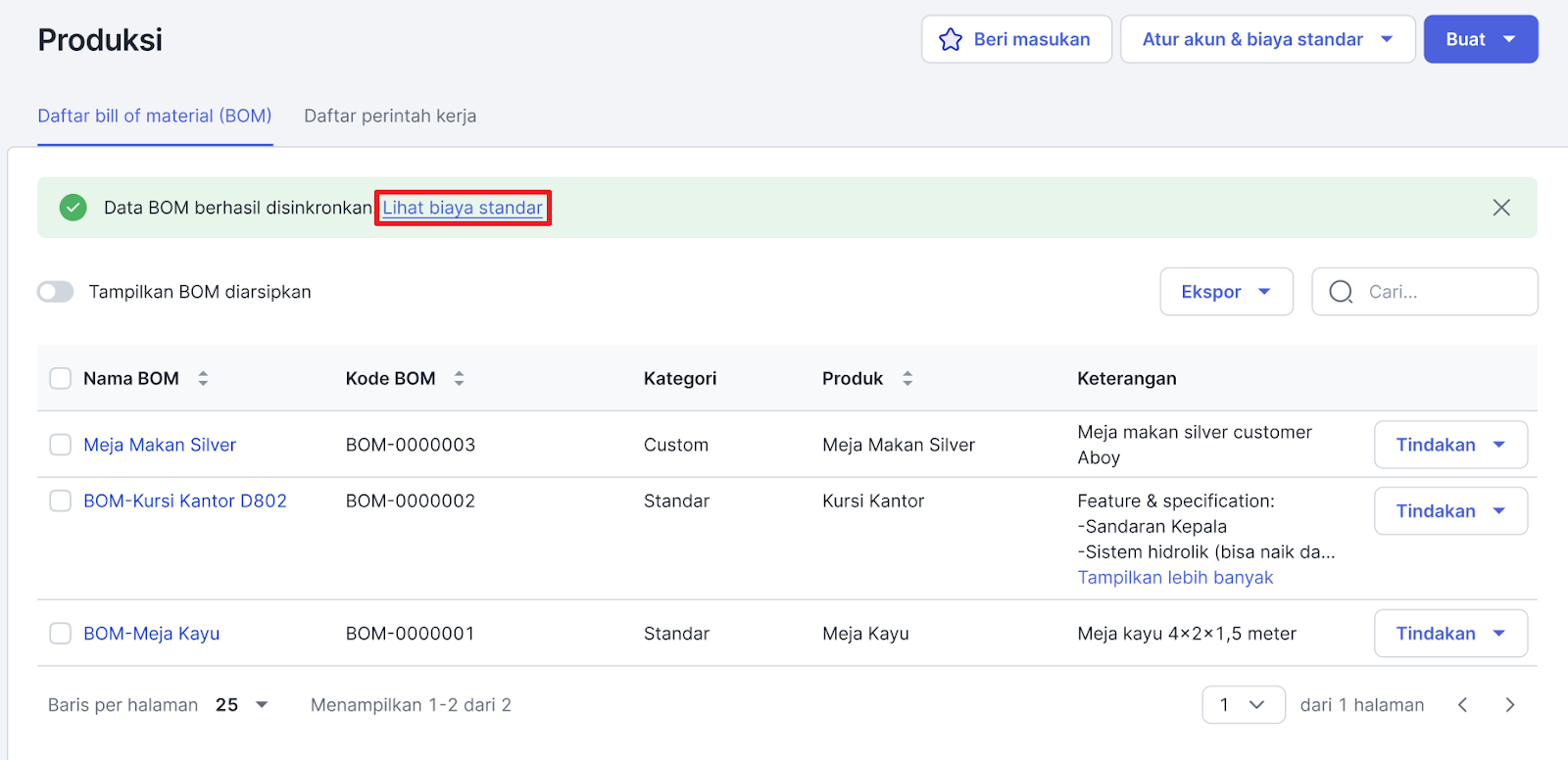Click the star icon in Beri masukan
Image resolution: width=1568 pixels, height=760 pixels.
pyautogui.click(x=950, y=39)
